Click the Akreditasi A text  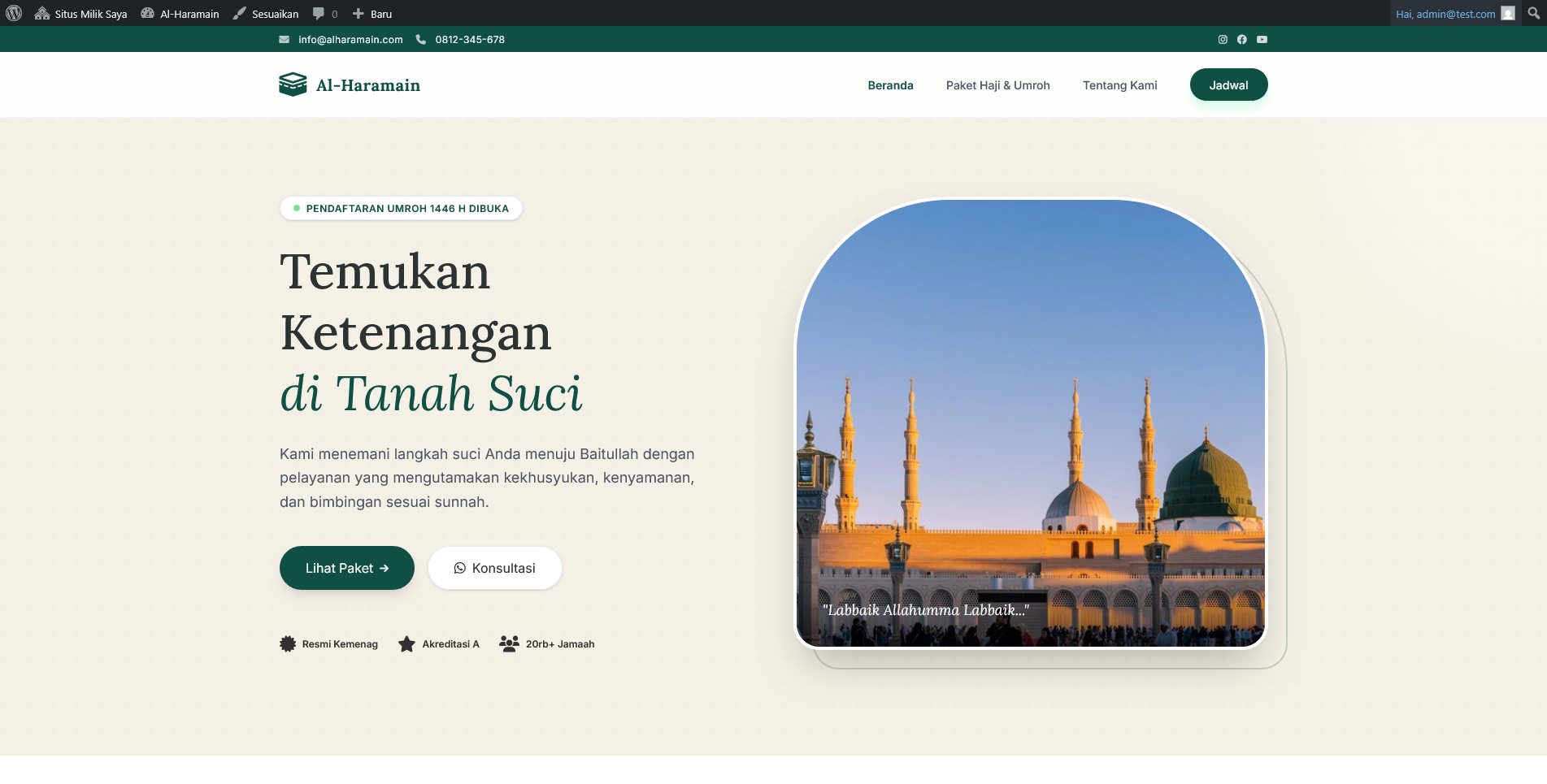pos(450,644)
